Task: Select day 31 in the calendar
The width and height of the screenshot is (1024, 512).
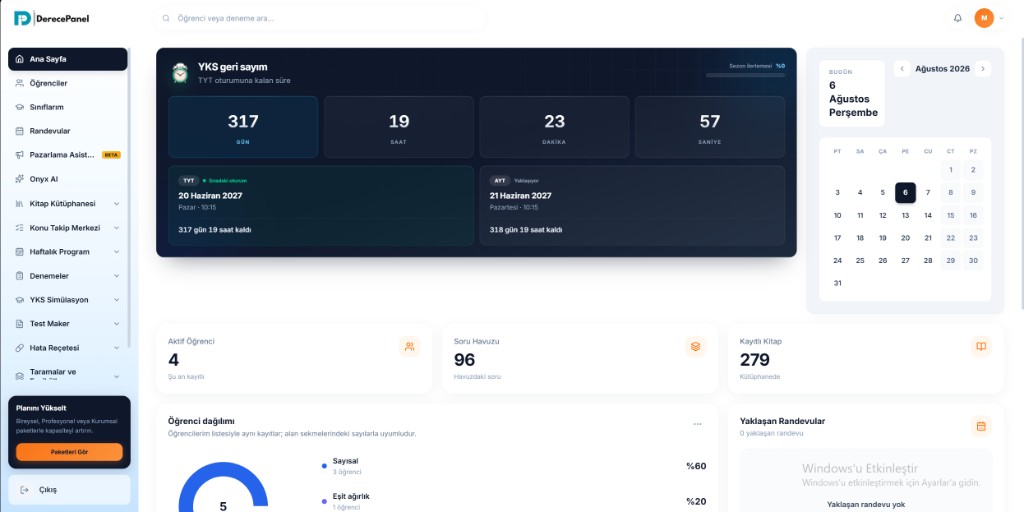Action: [x=838, y=283]
